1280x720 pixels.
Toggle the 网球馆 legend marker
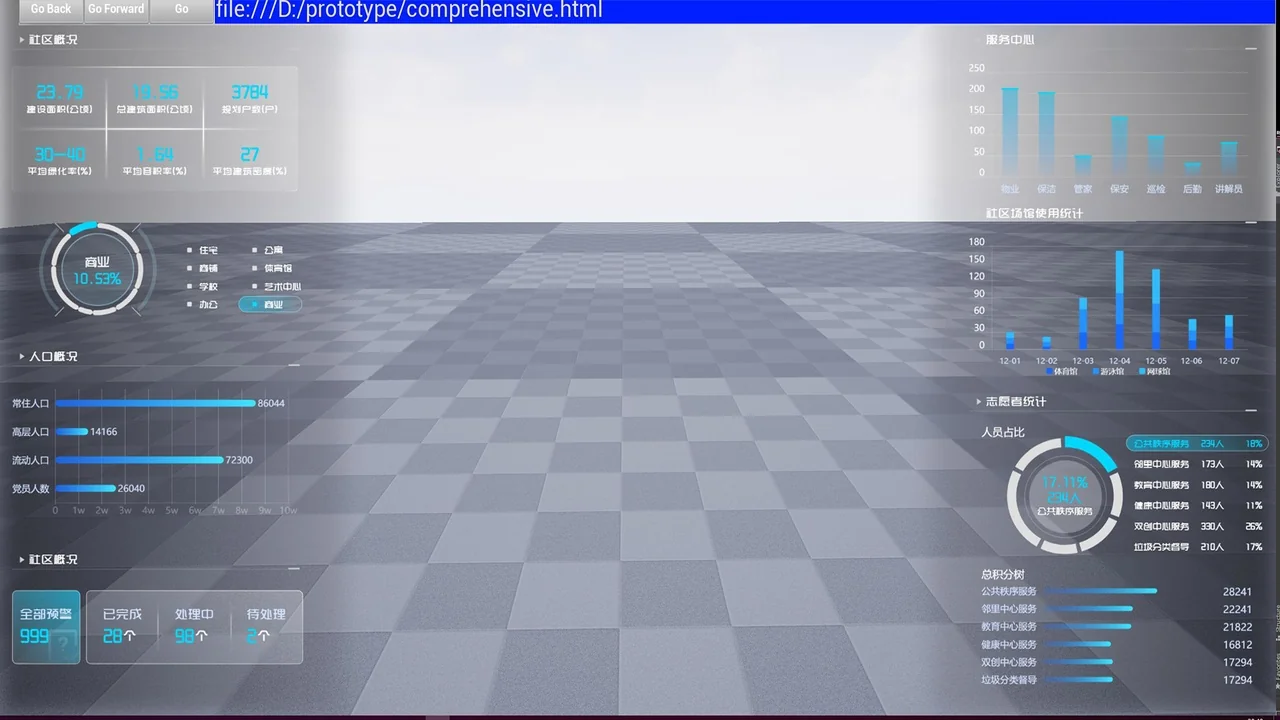click(1153, 371)
